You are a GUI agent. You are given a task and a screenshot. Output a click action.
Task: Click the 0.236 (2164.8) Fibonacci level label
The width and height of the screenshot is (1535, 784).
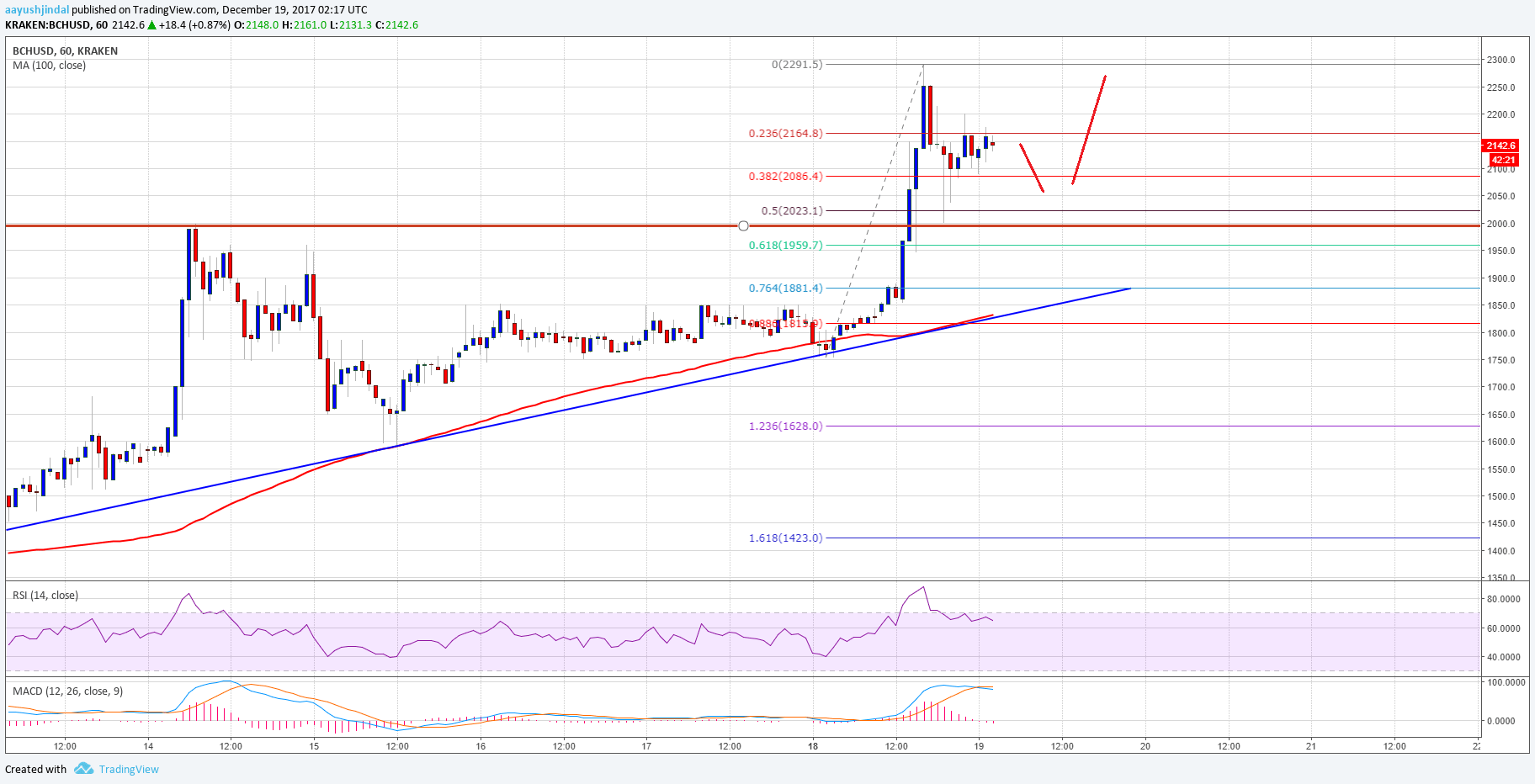click(786, 133)
